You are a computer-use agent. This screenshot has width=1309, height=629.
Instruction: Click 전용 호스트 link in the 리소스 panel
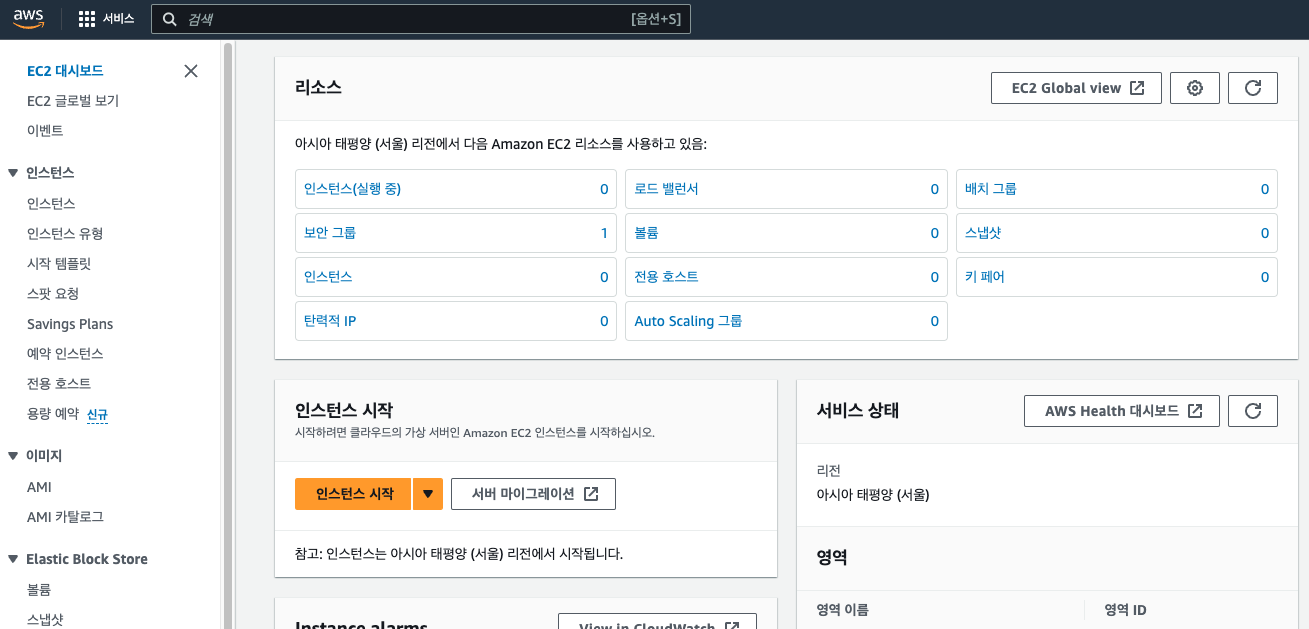(666, 277)
